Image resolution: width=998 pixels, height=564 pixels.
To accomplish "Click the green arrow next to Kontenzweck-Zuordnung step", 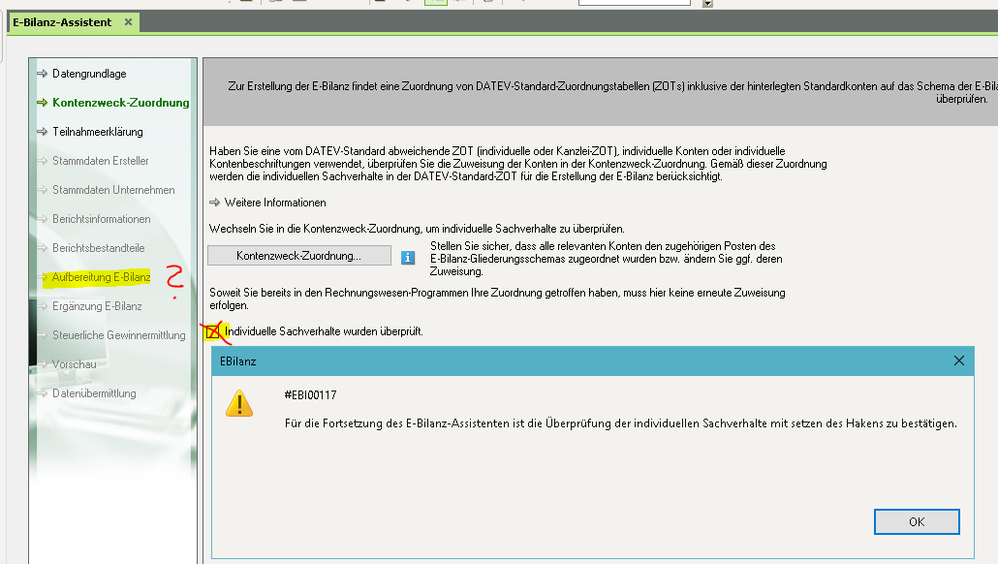I will tap(42, 103).
